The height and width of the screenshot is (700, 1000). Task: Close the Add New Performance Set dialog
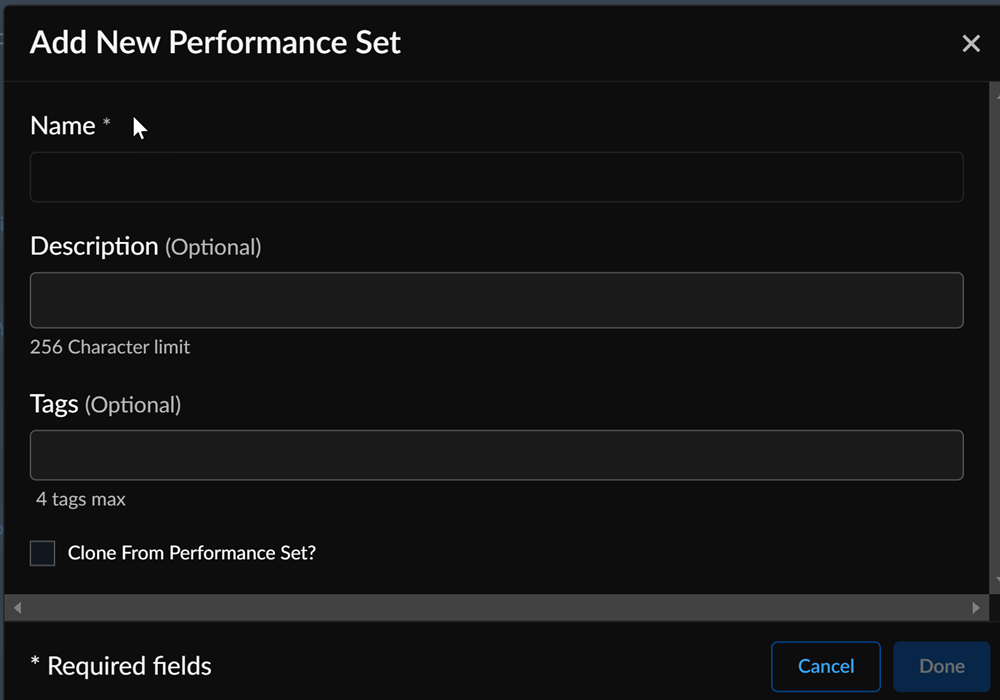tap(970, 43)
